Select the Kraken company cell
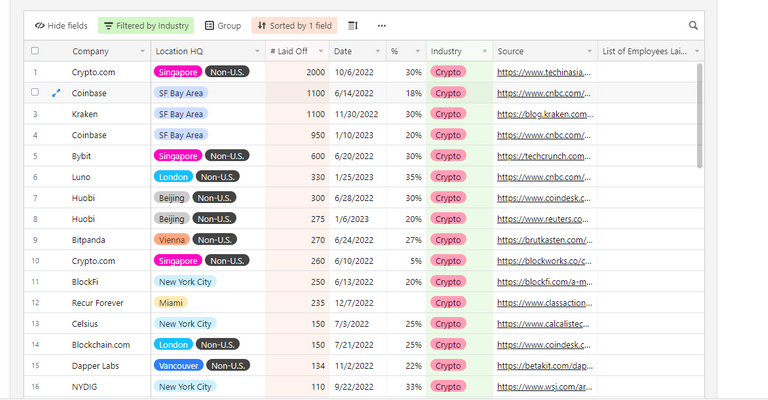Image resolution: width=768 pixels, height=400 pixels. tap(107, 114)
